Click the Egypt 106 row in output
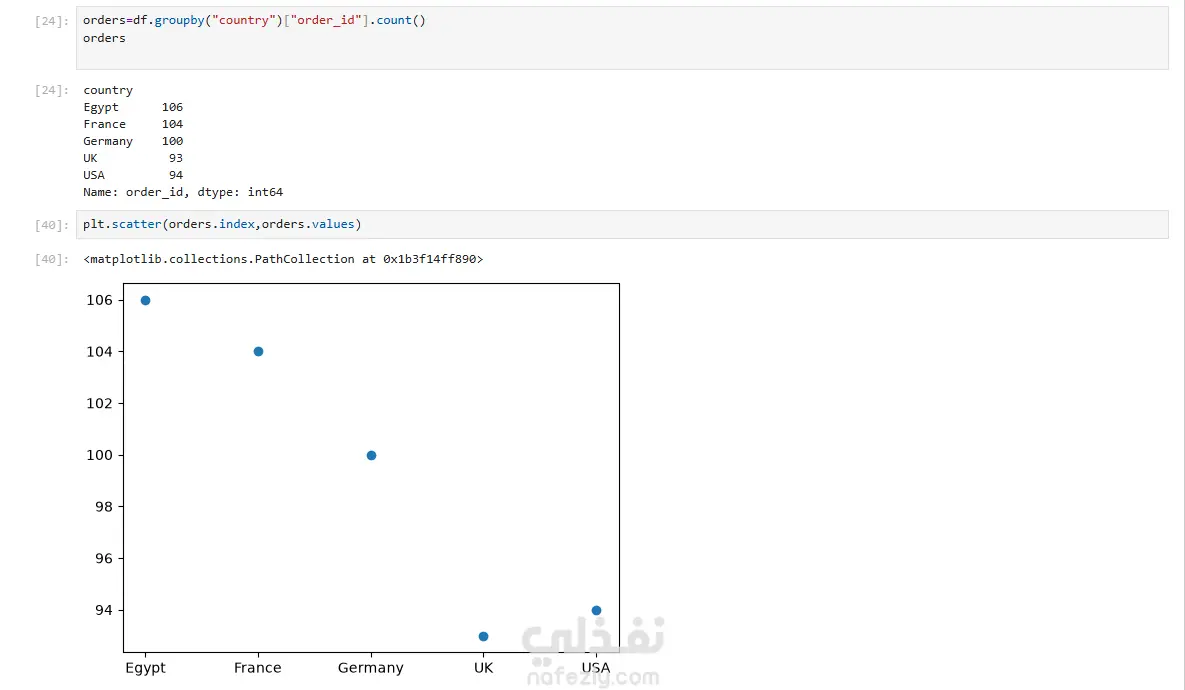 133,107
